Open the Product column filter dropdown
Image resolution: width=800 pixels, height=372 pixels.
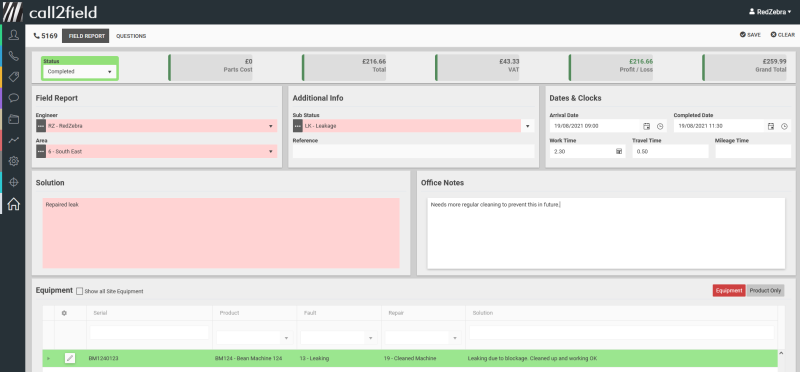click(x=286, y=338)
